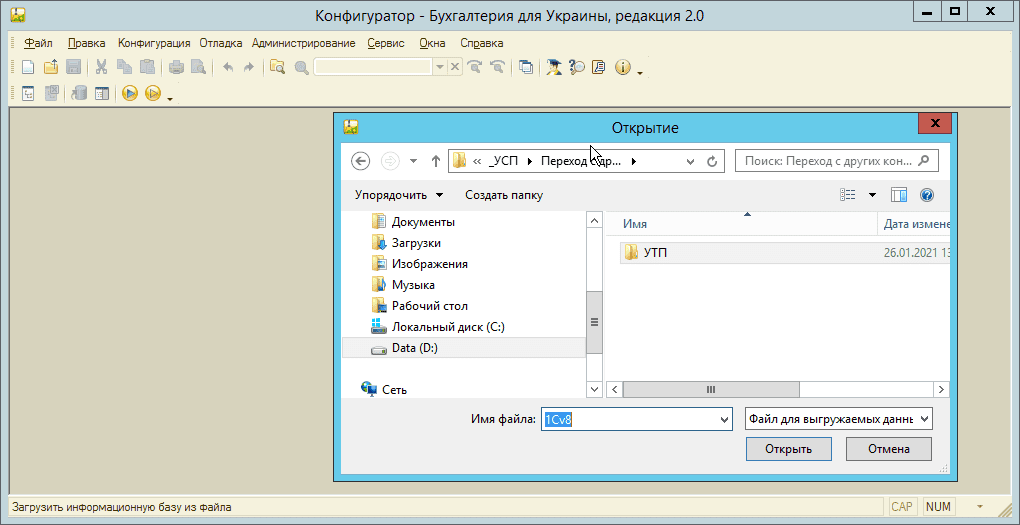The image size is (1020, 525).
Task: Click Создать папку button
Action: pyautogui.click(x=504, y=195)
